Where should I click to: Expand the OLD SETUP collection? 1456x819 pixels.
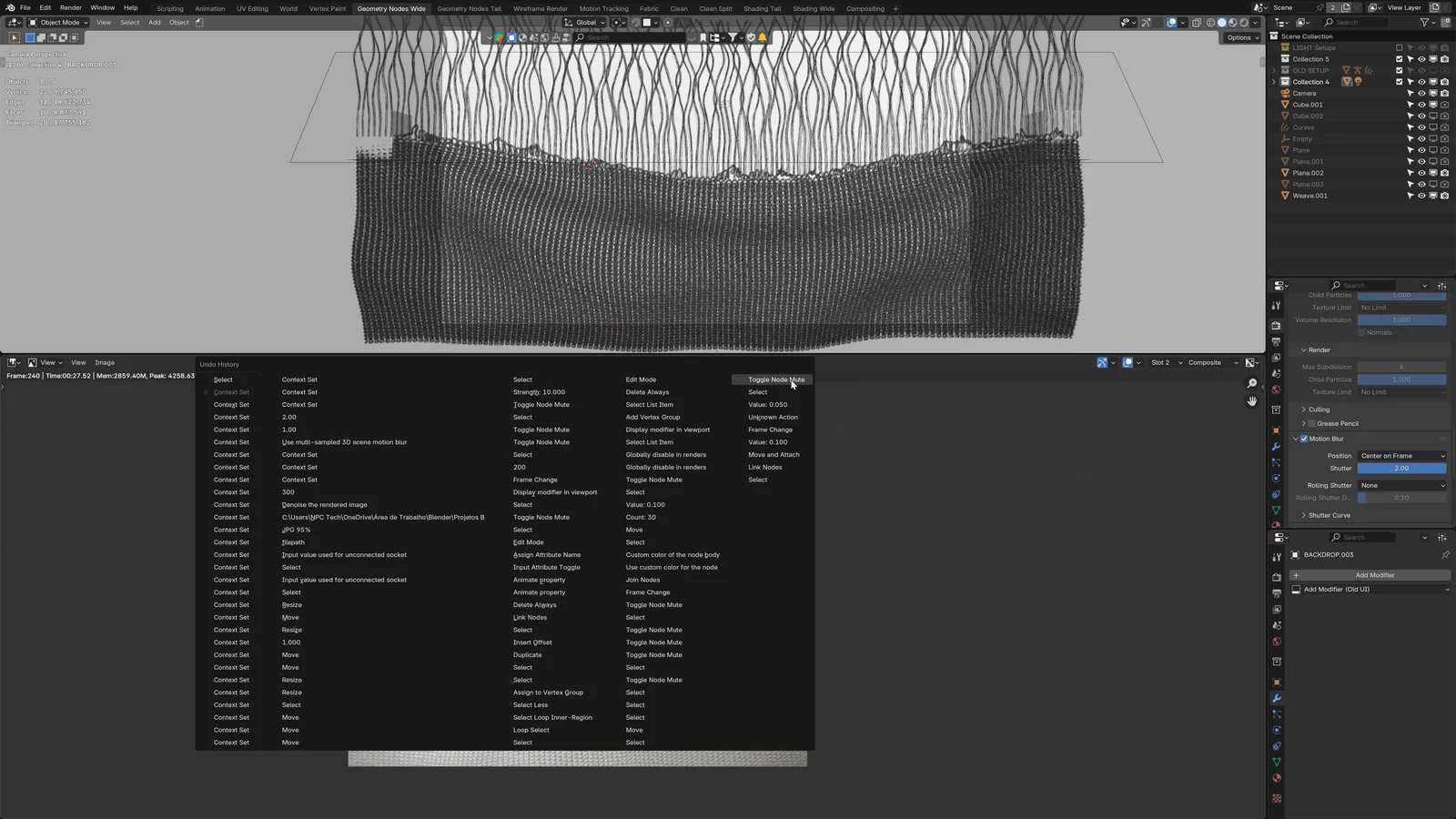1274,70
